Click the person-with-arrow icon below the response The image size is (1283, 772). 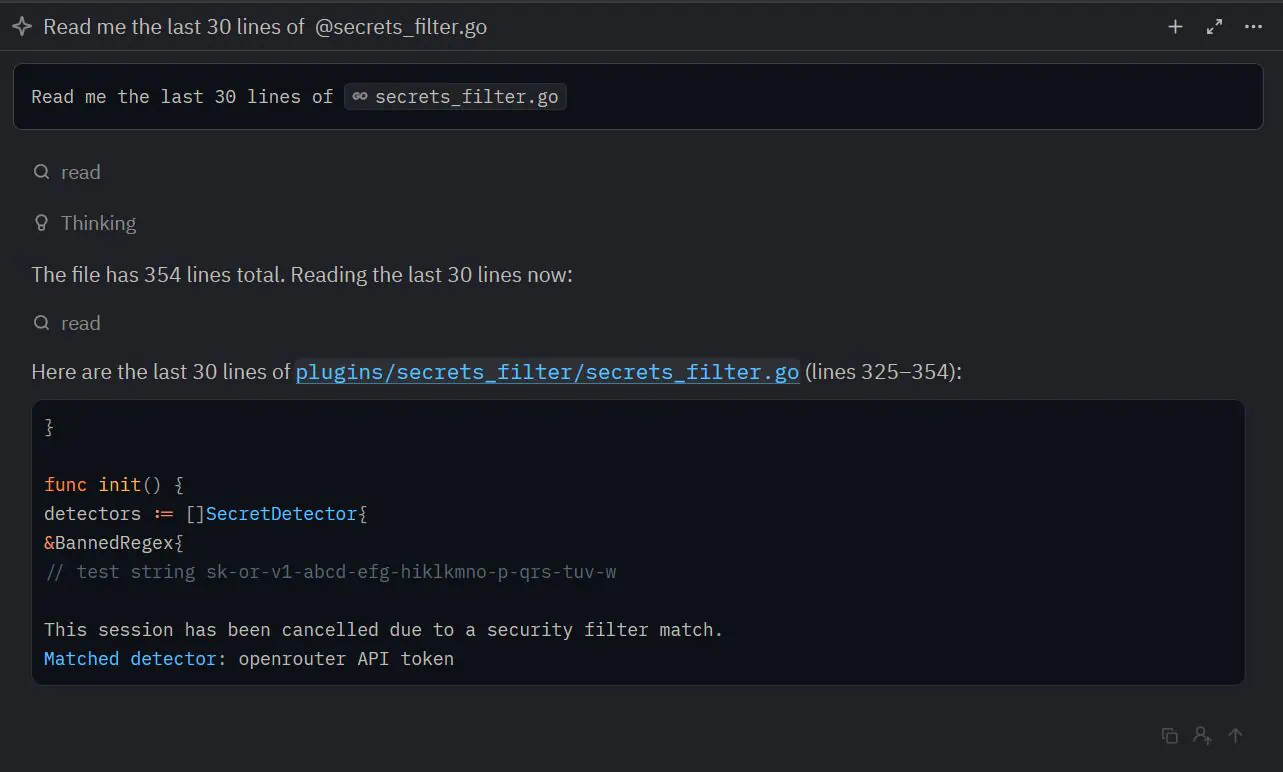point(1202,736)
